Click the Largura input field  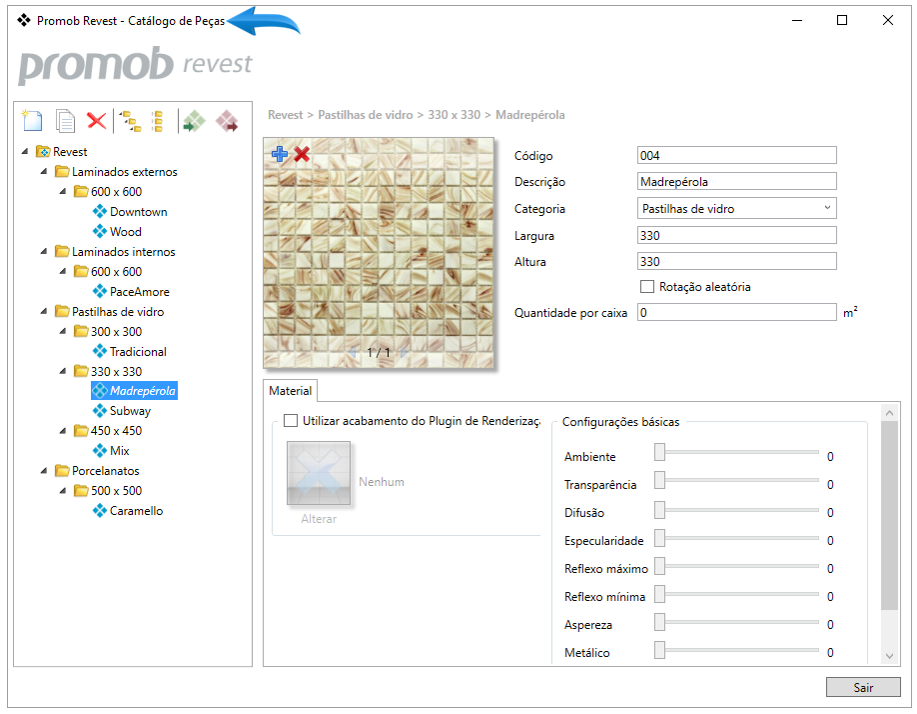pos(736,235)
